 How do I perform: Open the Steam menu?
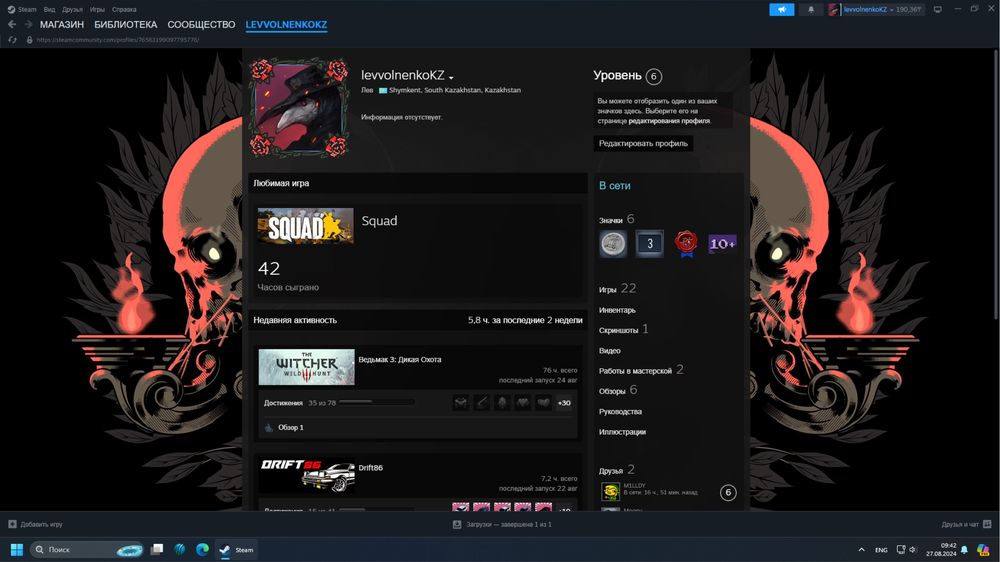click(x=27, y=10)
